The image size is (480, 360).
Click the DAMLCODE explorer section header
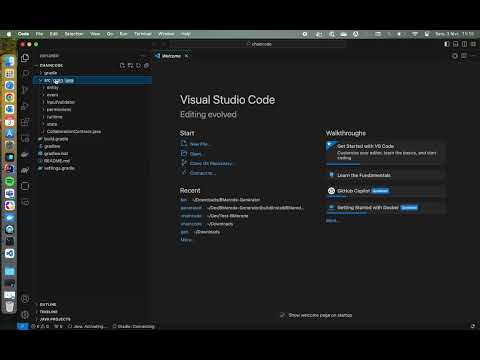(92, 65)
